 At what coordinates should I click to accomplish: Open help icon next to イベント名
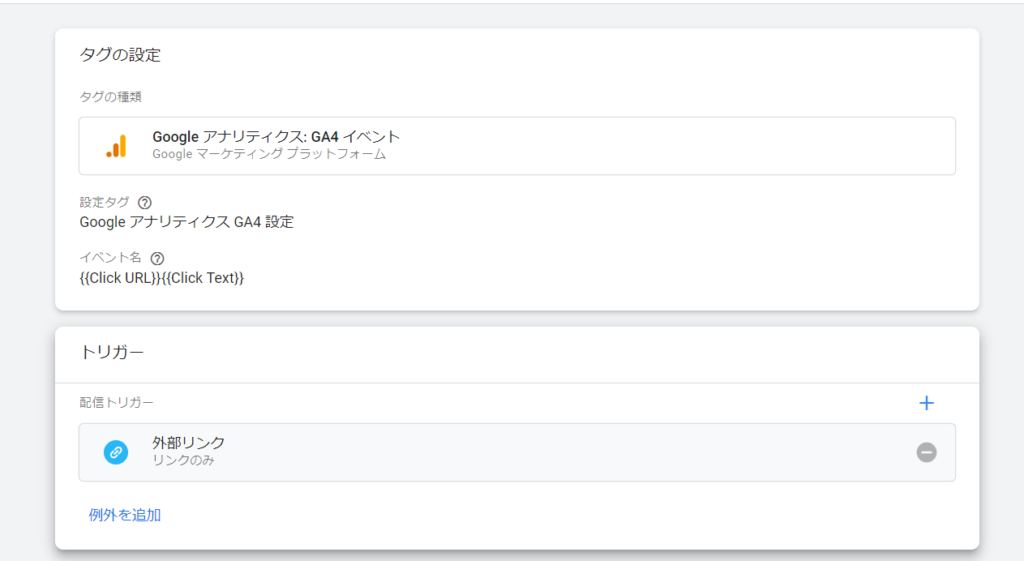click(x=157, y=258)
